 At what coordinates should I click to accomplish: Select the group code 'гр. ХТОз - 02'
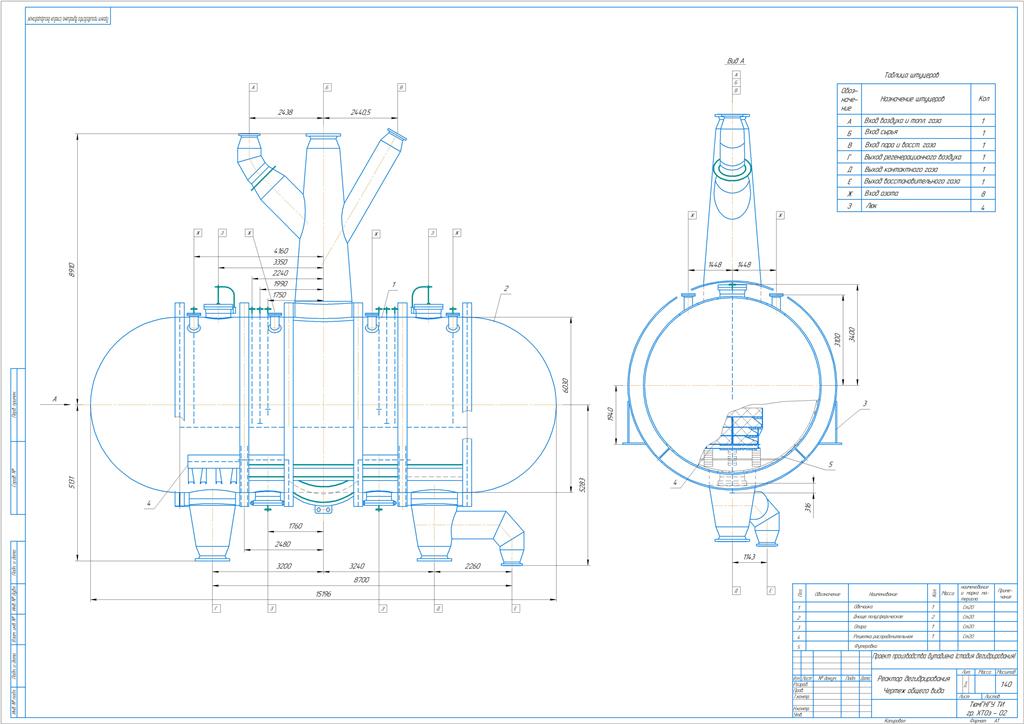987,714
